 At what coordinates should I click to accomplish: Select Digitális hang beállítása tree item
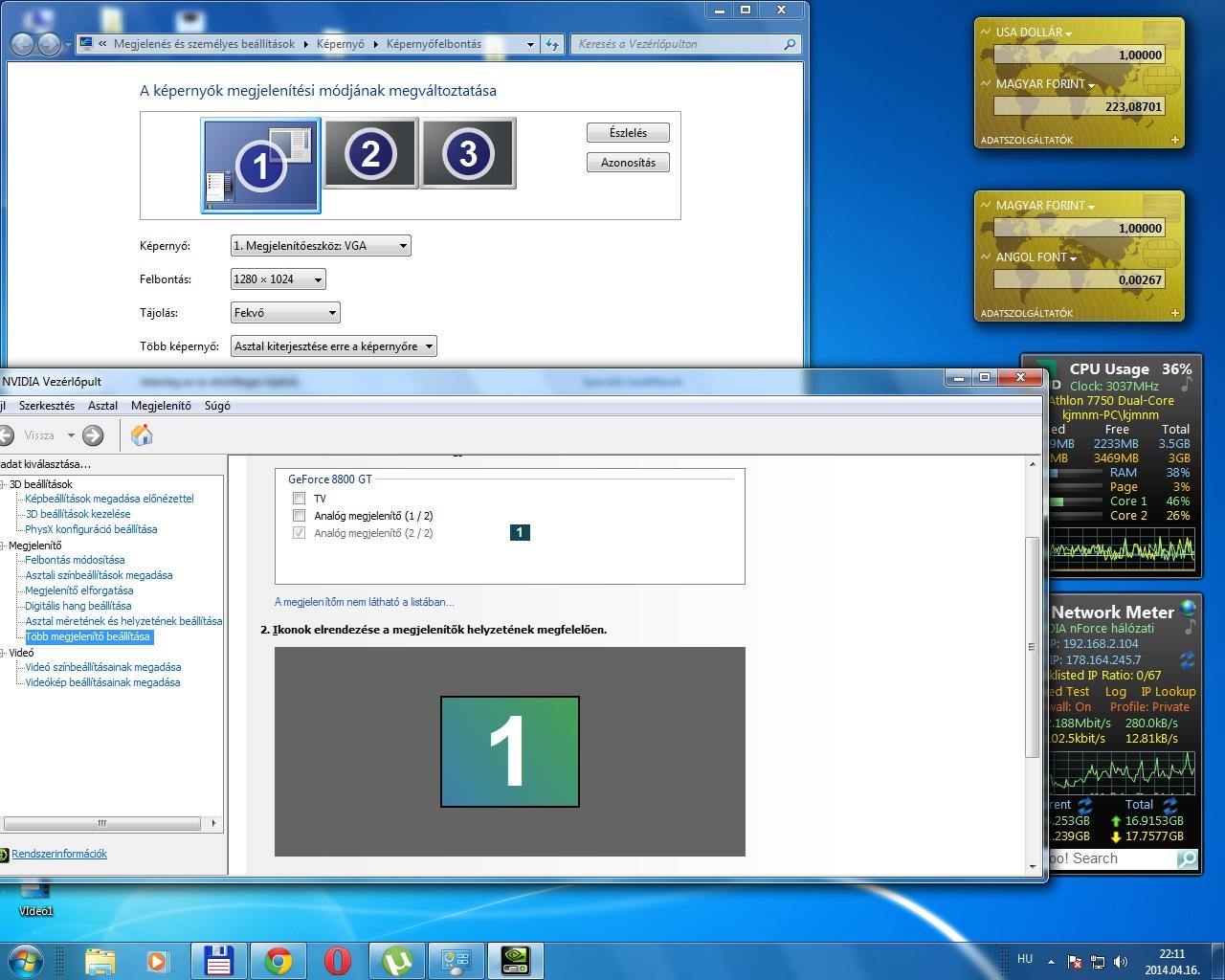tap(78, 606)
